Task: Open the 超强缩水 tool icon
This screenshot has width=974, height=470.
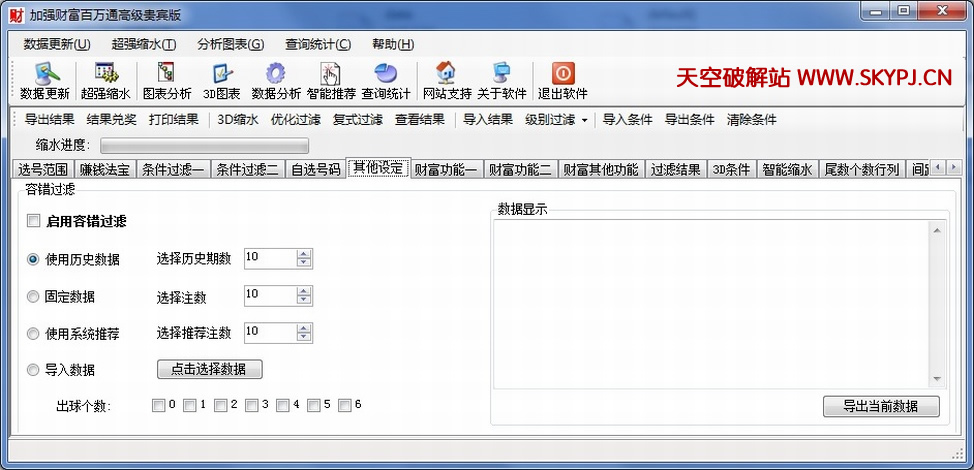Action: (x=106, y=74)
